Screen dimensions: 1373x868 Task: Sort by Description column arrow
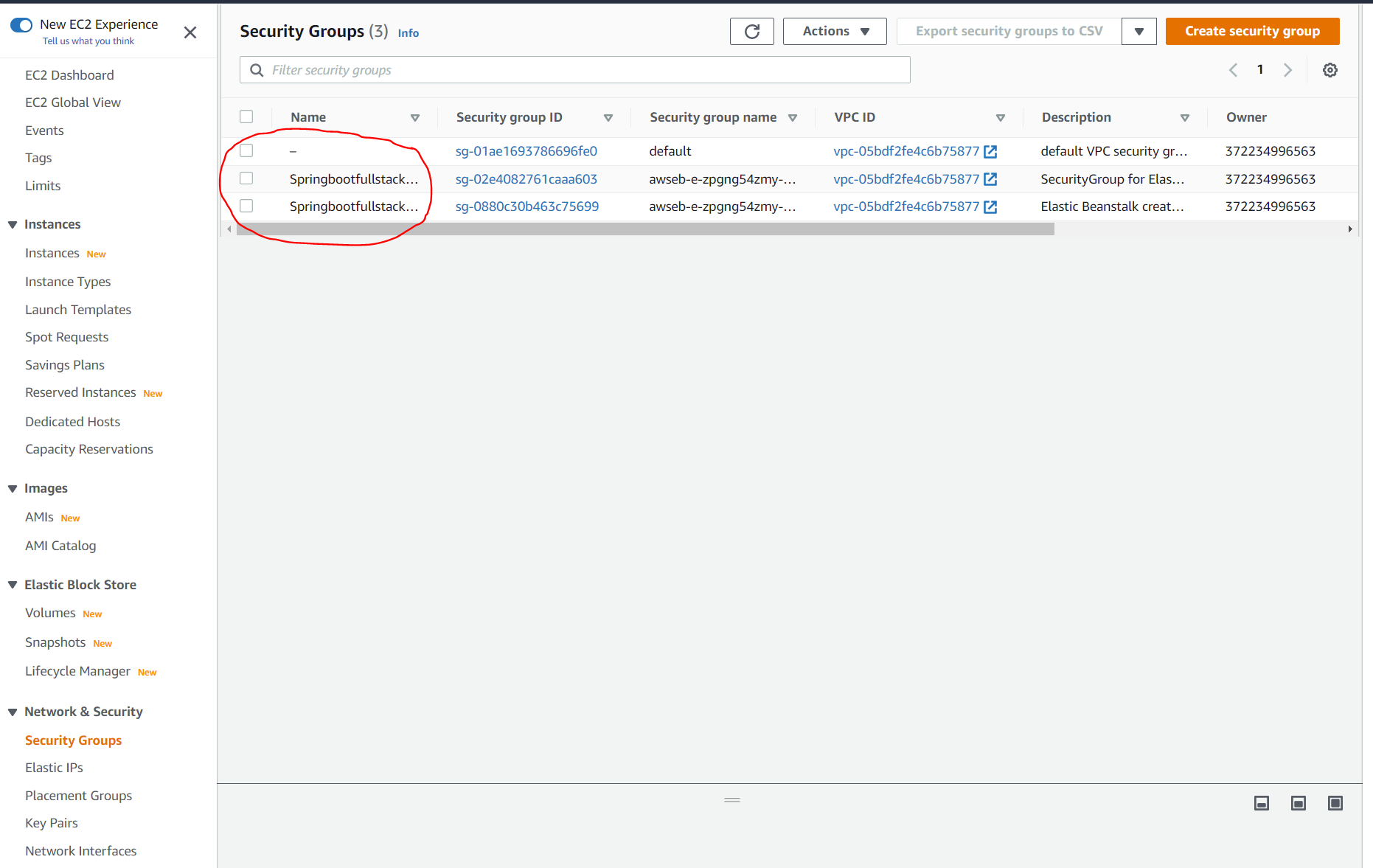[x=1185, y=118]
